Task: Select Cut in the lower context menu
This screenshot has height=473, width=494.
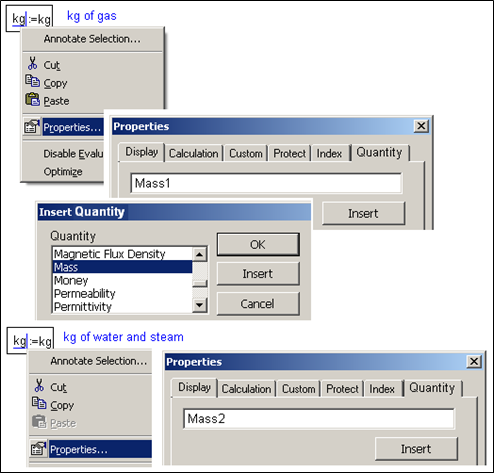Action: click(58, 387)
